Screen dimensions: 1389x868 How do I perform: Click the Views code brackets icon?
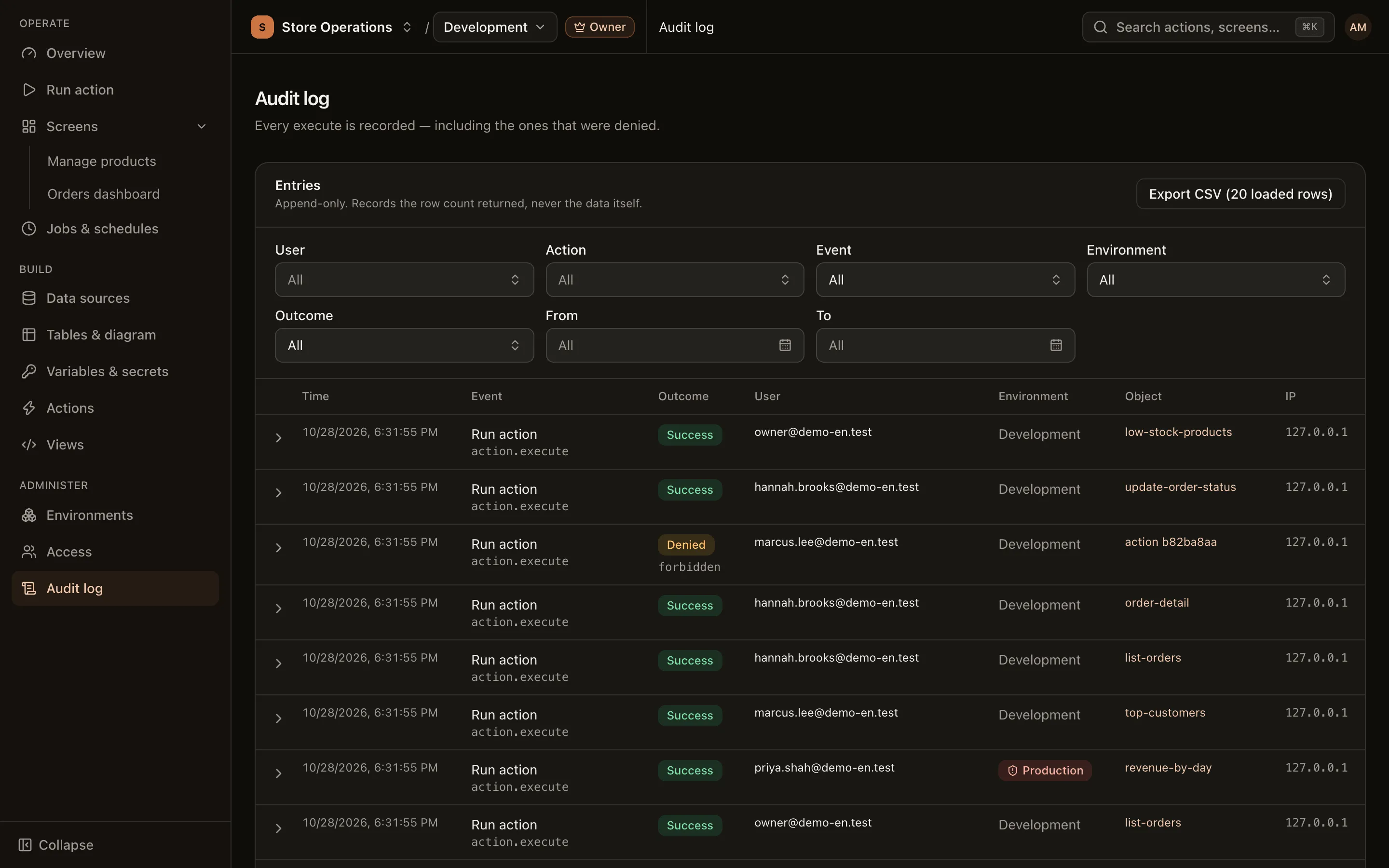click(29, 445)
